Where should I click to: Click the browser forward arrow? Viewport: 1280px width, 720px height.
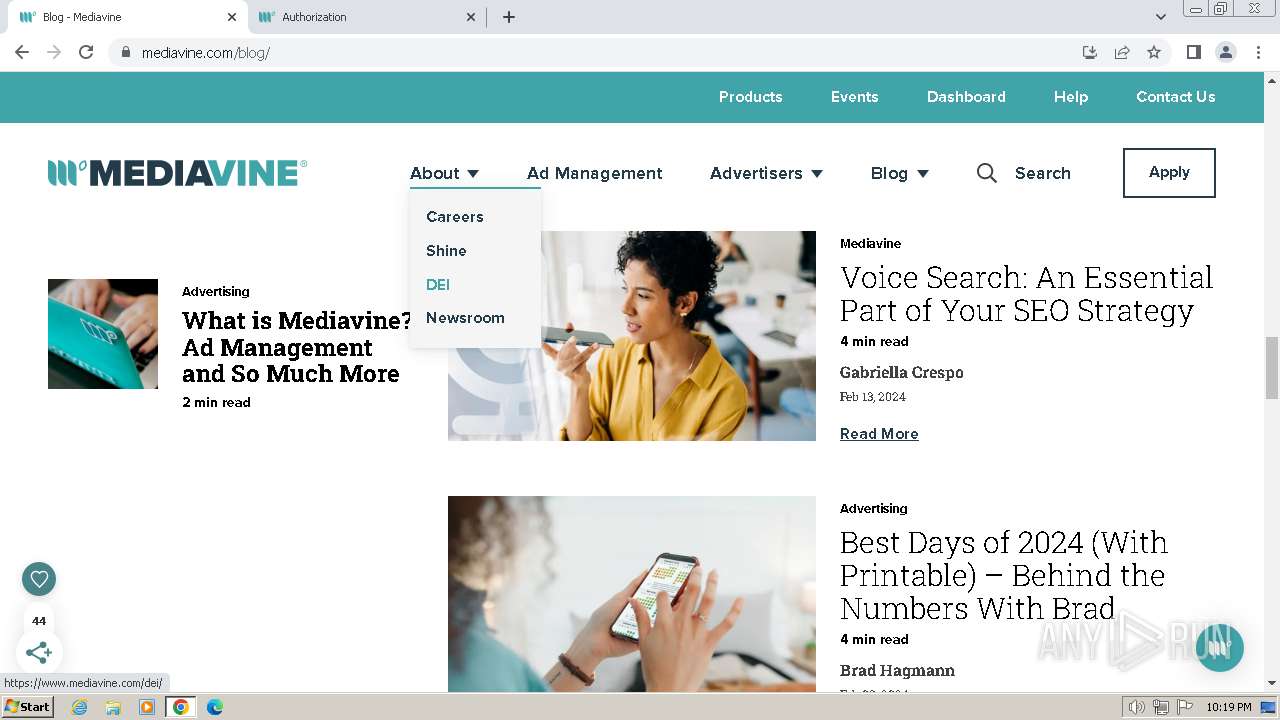click(x=54, y=52)
